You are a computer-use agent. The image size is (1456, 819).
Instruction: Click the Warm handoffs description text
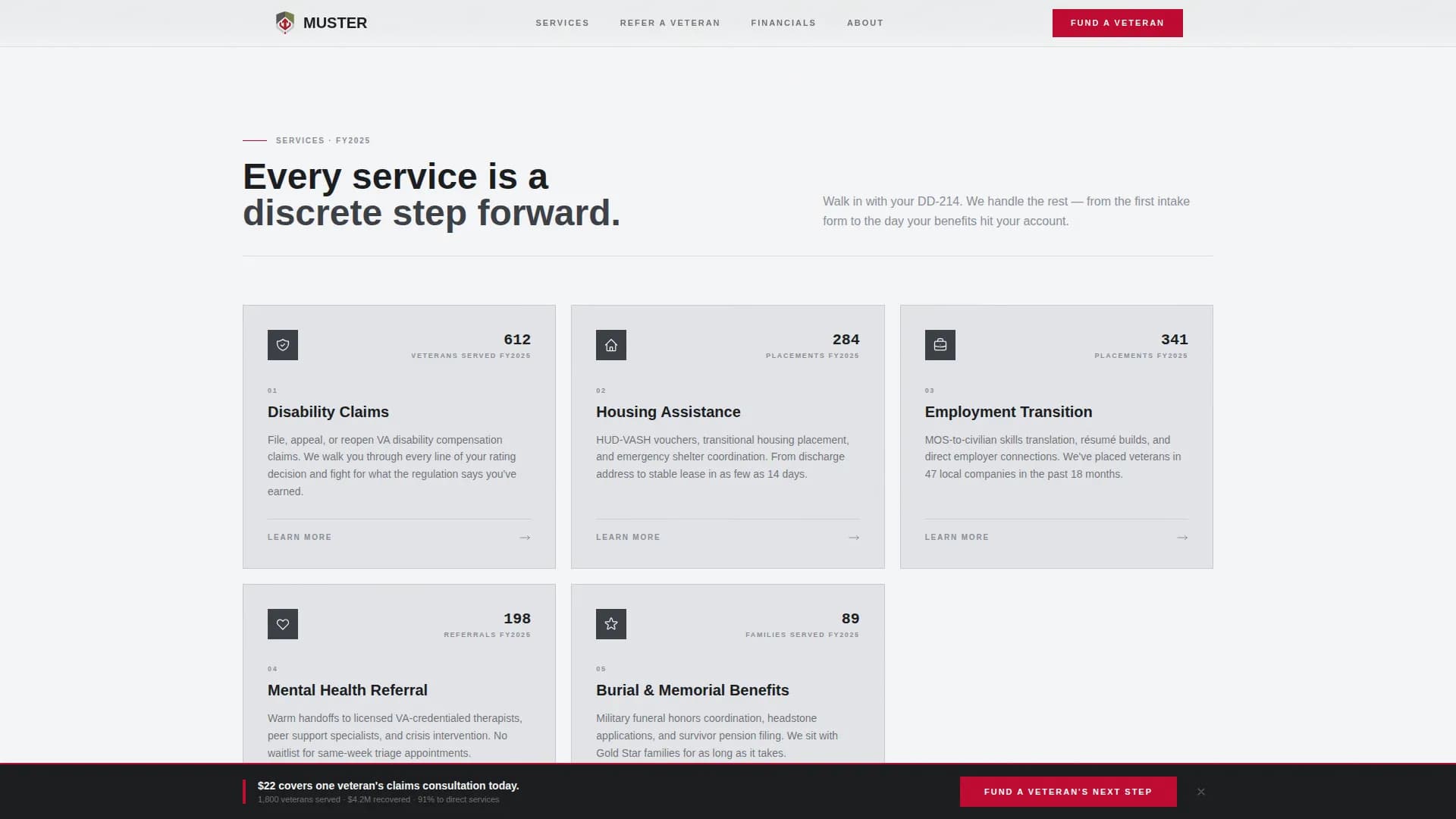point(395,736)
